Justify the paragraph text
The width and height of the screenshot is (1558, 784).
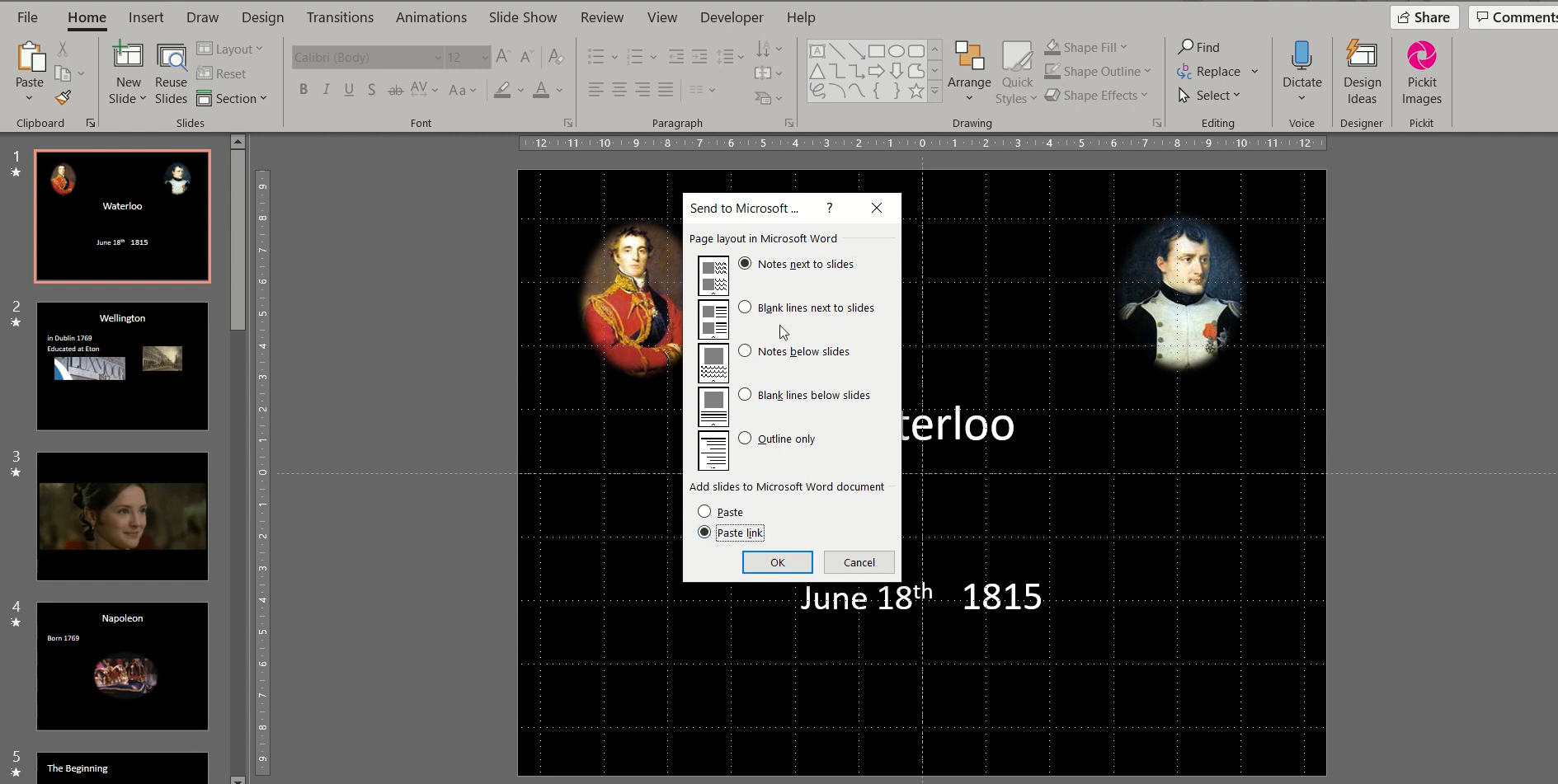coord(666,89)
